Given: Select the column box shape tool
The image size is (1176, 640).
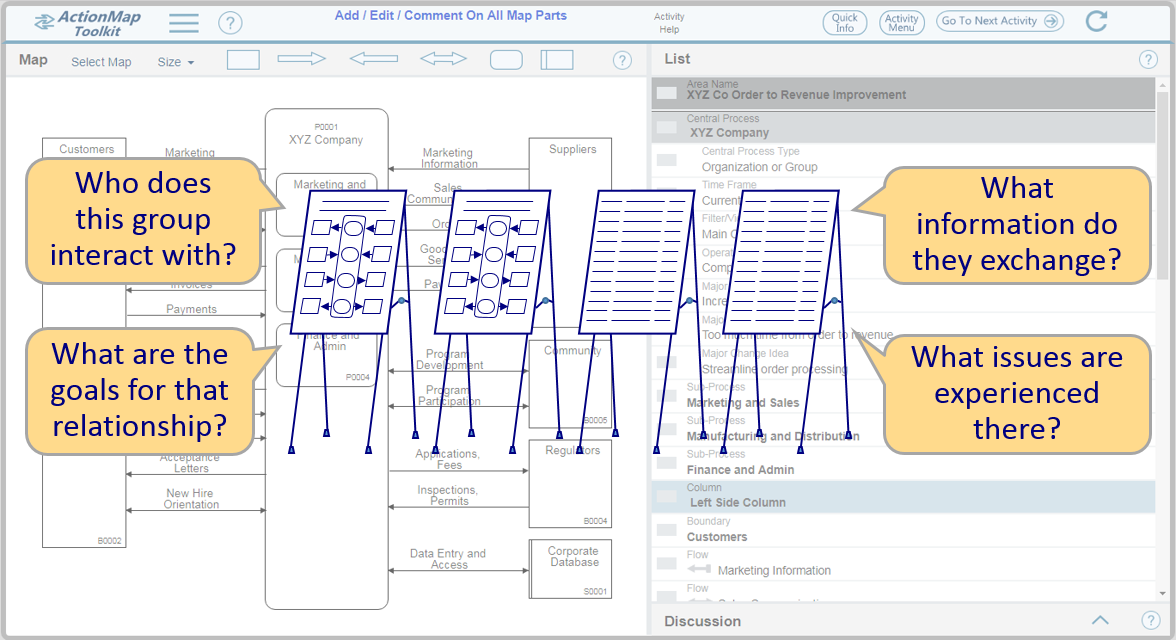Looking at the screenshot, I should pyautogui.click(x=557, y=60).
